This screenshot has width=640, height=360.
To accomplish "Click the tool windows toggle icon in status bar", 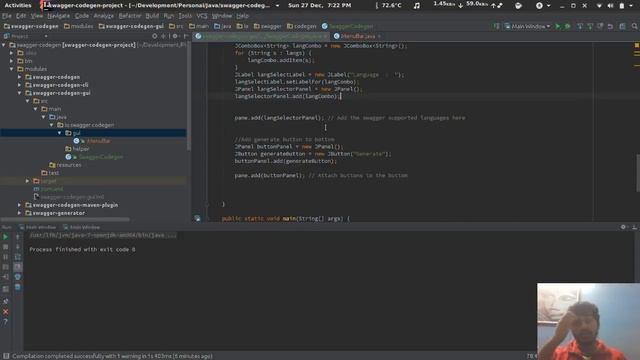I will (x=6, y=356).
